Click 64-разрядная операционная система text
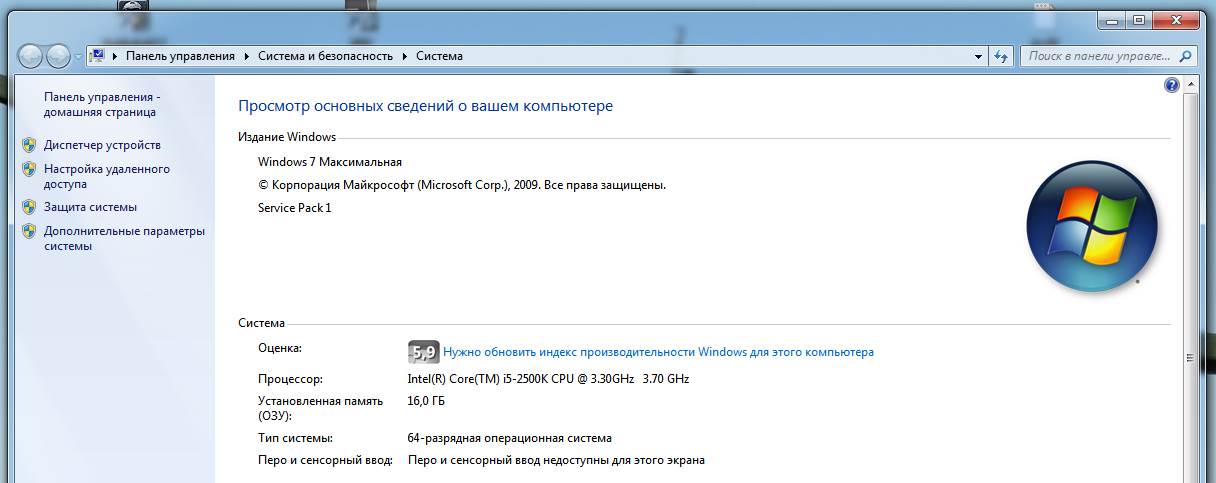1216x483 pixels. point(509,438)
